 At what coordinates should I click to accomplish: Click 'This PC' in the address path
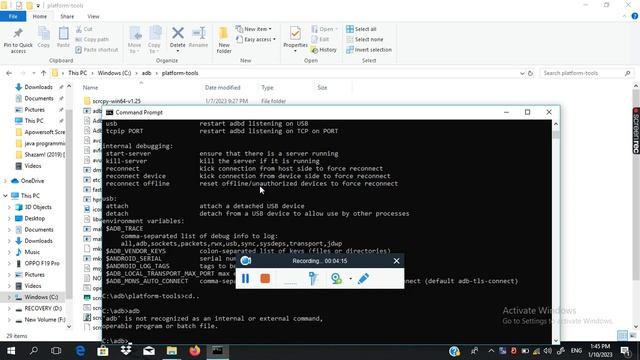[78, 73]
